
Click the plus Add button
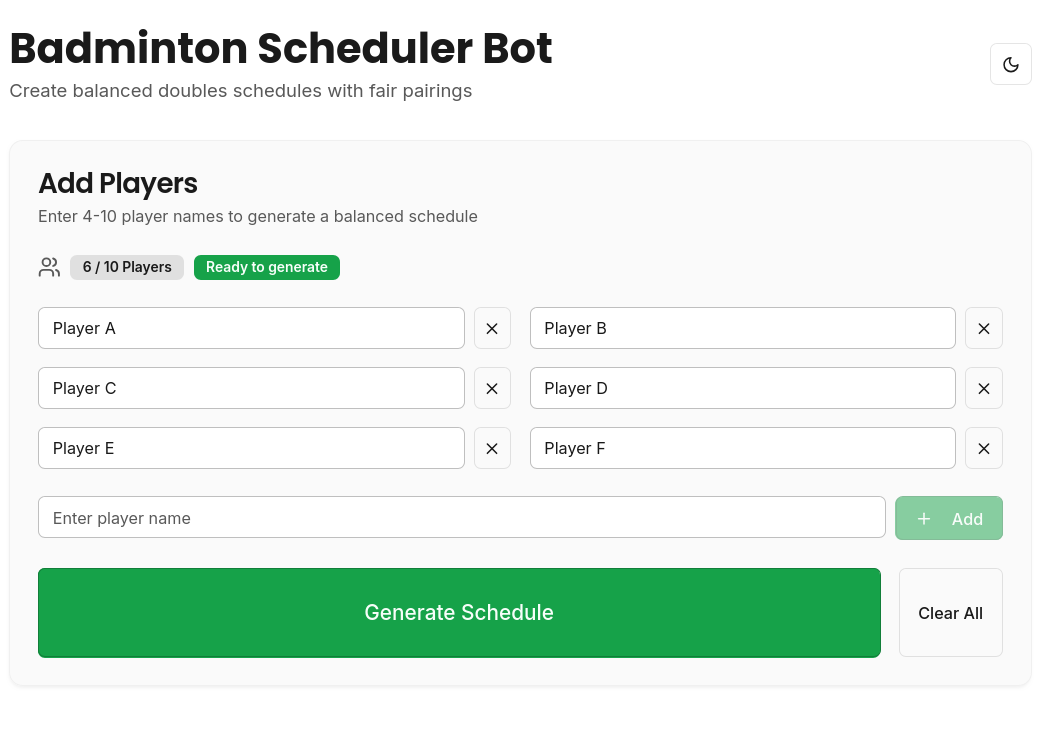pos(948,518)
